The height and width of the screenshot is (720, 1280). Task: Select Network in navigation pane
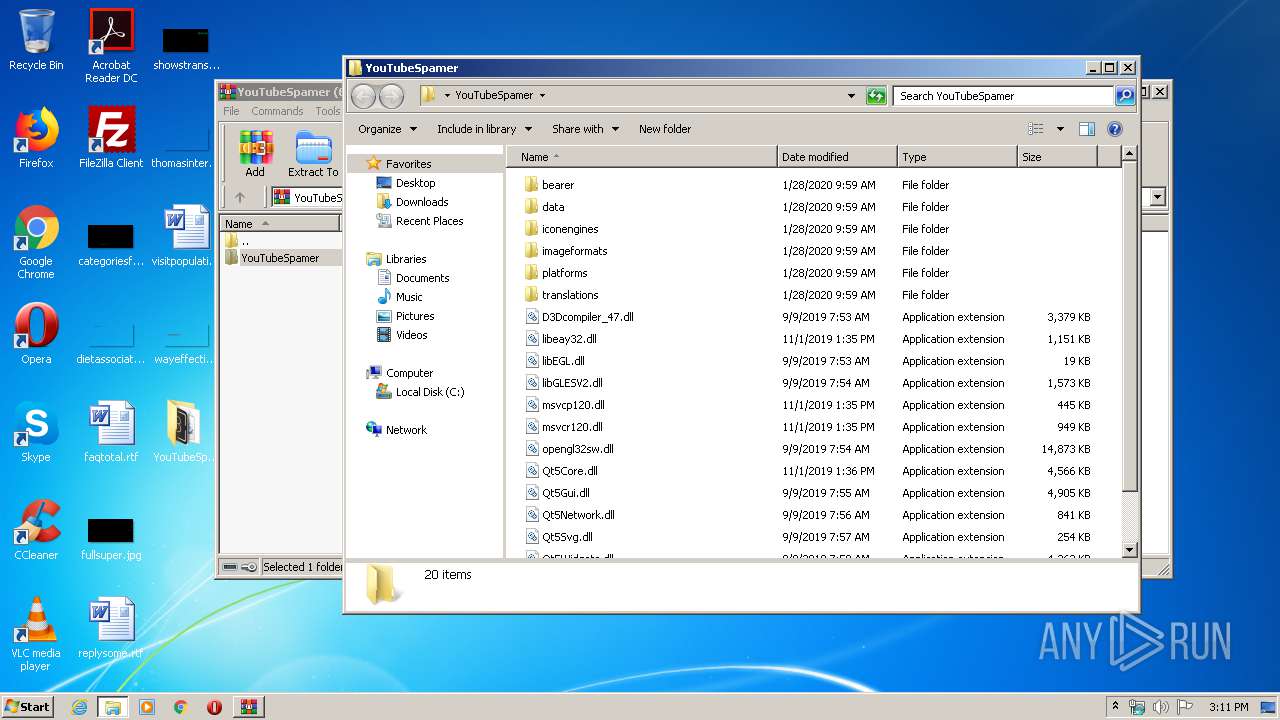pyautogui.click(x=406, y=430)
